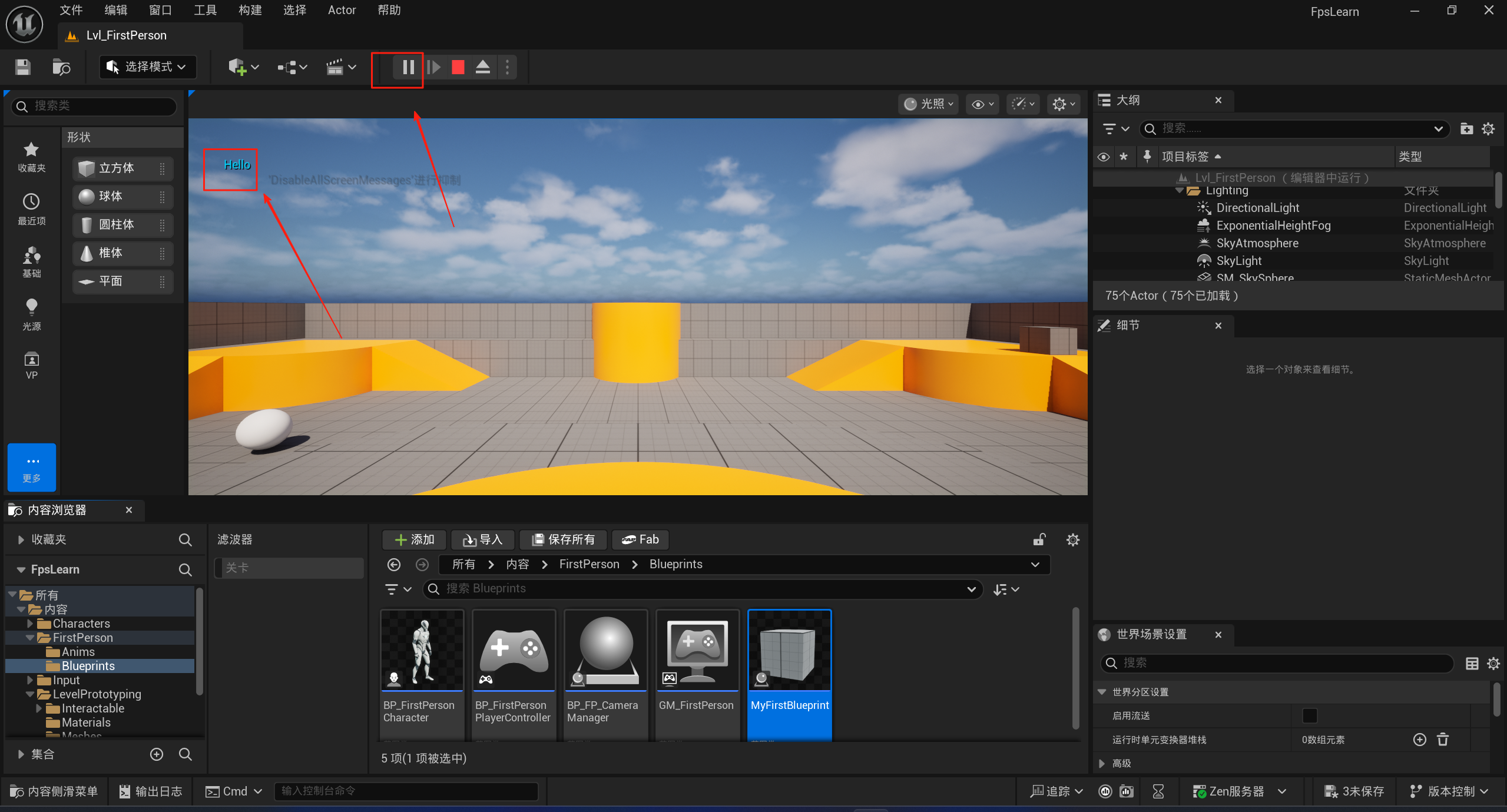Open the Fab marketplace button
1507x812 pixels.
[x=640, y=539]
